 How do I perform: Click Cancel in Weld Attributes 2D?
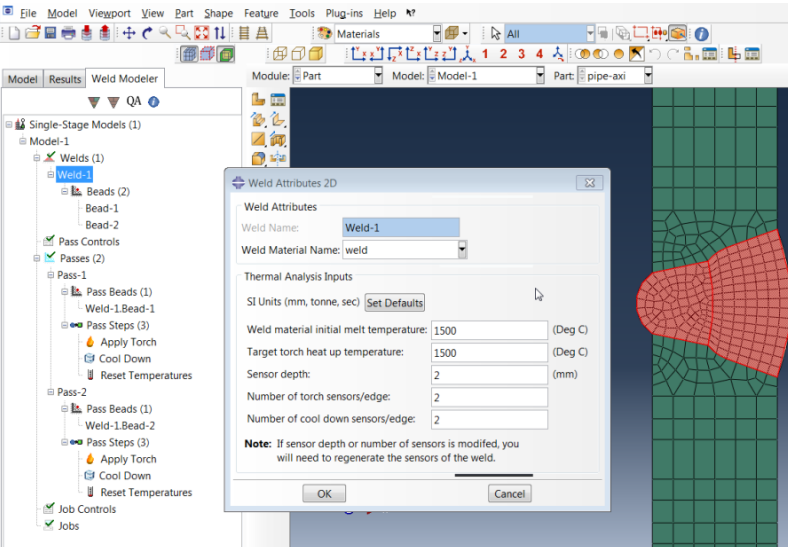coord(510,494)
